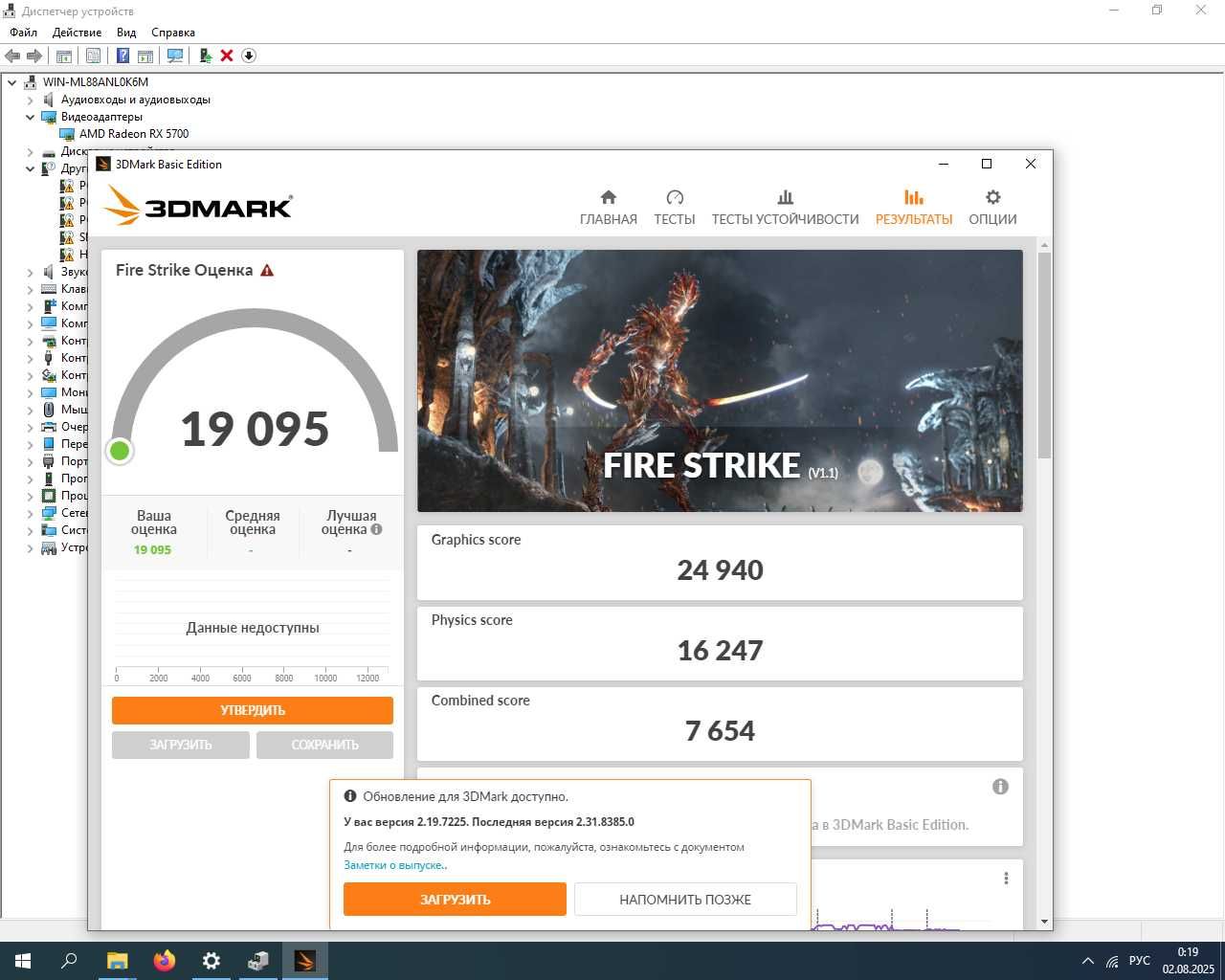Collapse the Другие устройства node with warnings
The width and height of the screenshot is (1225, 980).
coord(30,168)
